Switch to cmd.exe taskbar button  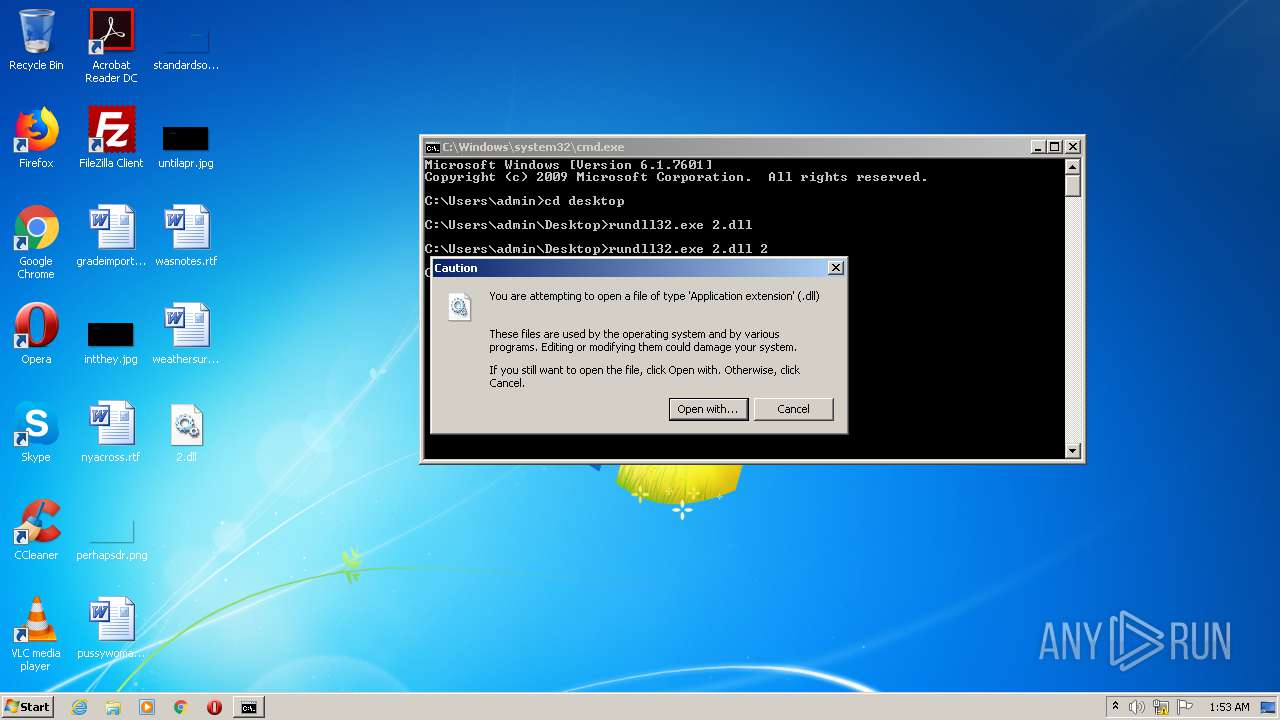[248, 707]
